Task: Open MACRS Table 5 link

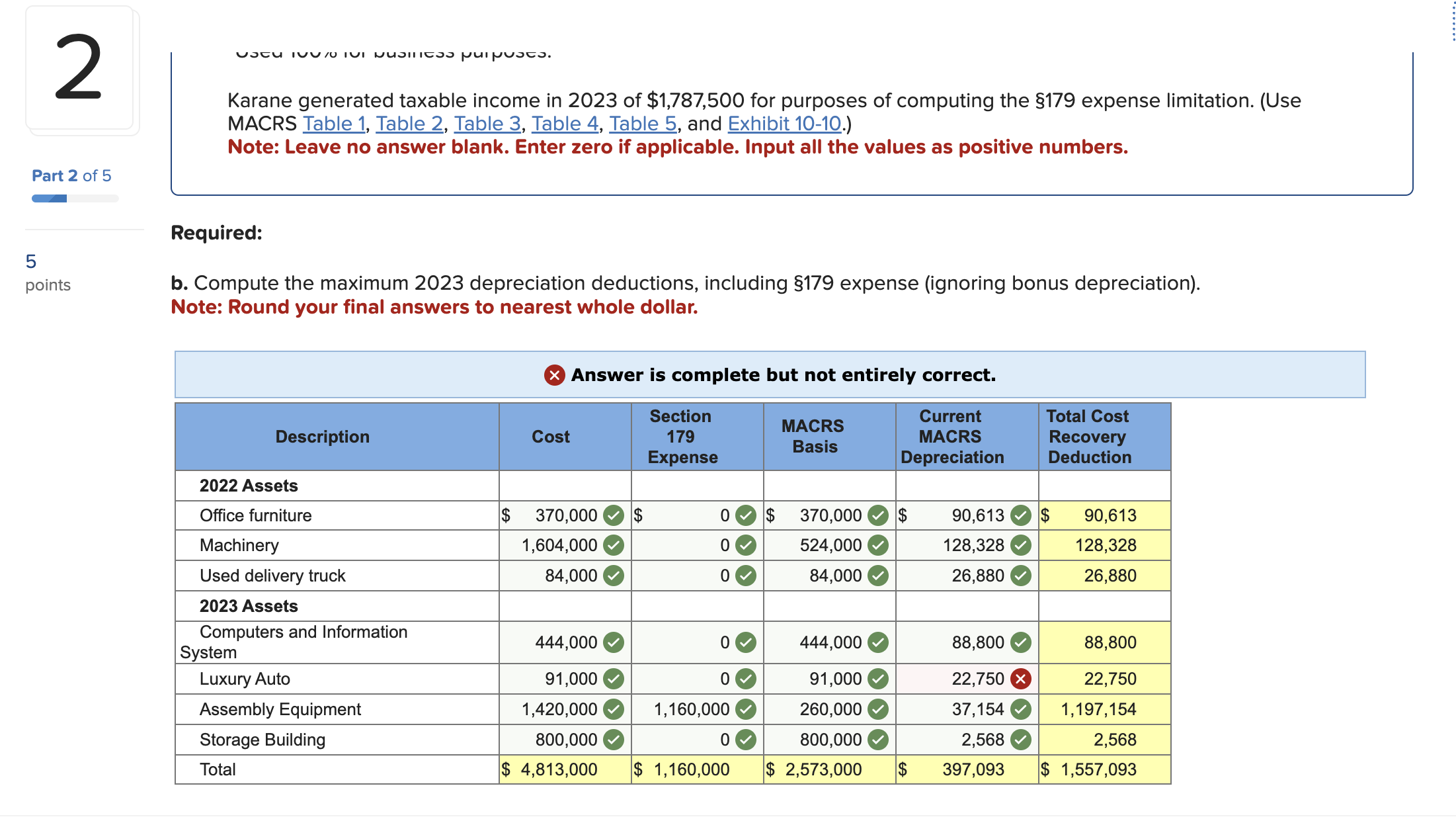Action: tap(642, 124)
